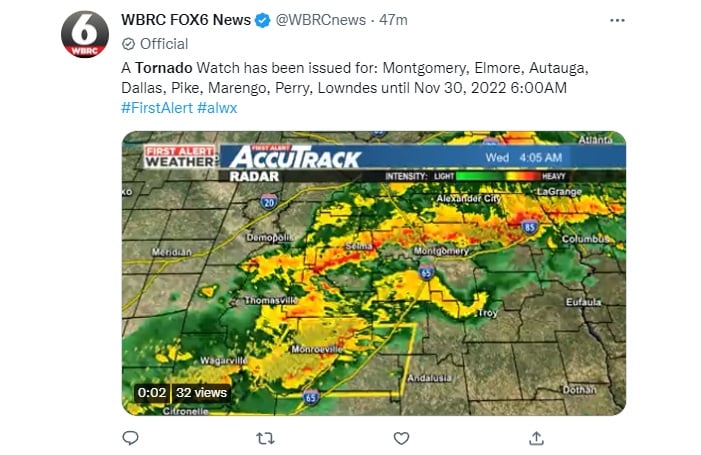Click the radar intensity color scale
Viewport: 701px width, 455px height.
(x=498, y=176)
